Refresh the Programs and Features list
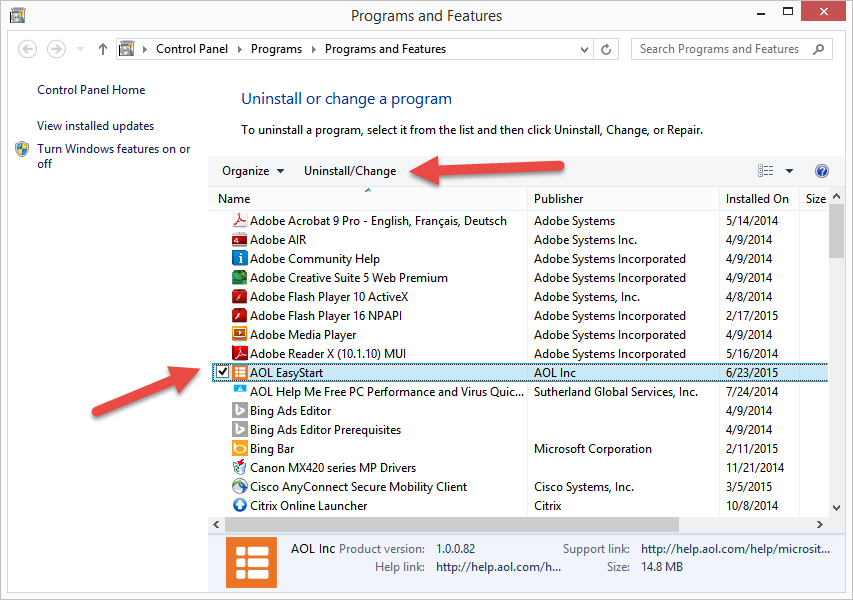The width and height of the screenshot is (853, 600). click(x=606, y=50)
